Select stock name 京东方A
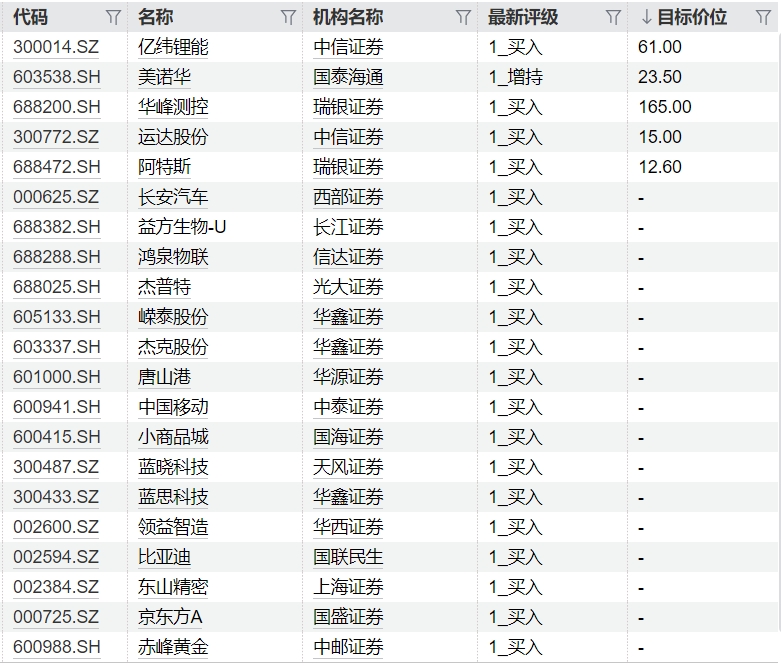The width and height of the screenshot is (781, 666). coord(170,617)
